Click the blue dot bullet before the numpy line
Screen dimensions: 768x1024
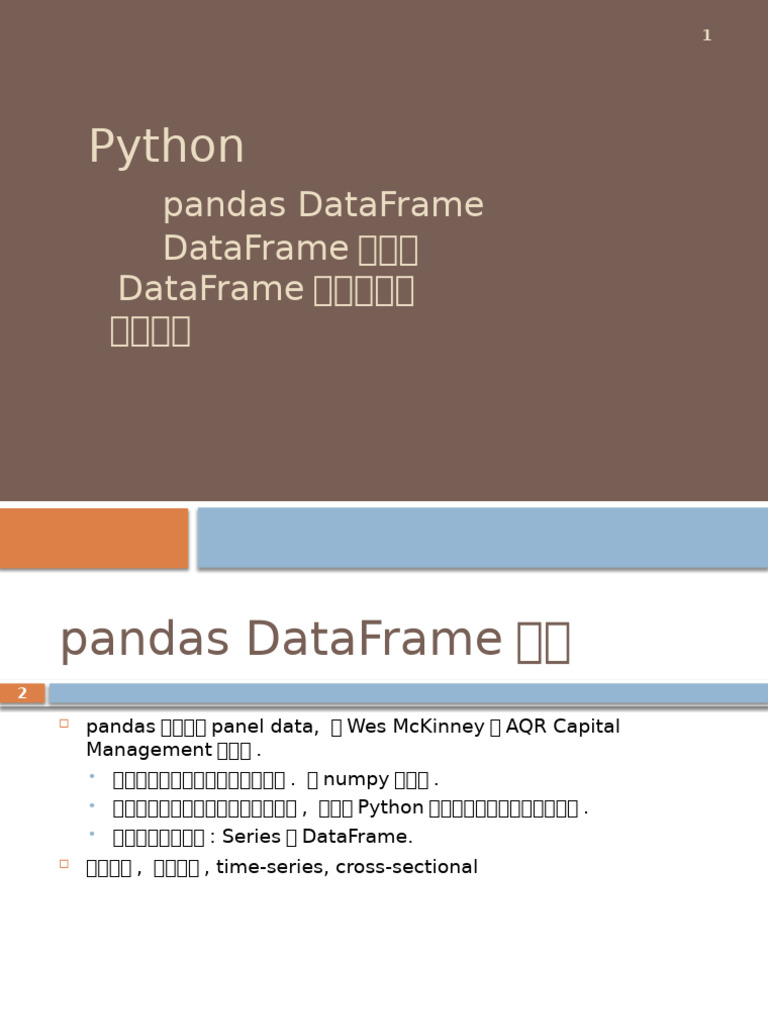tap(92, 776)
